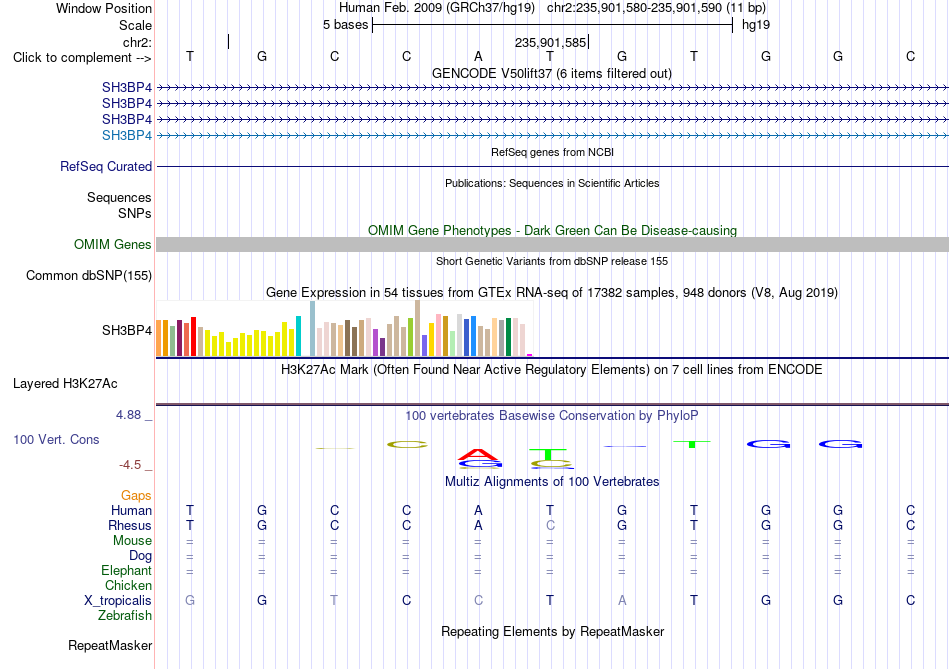Open the 'GENCODE V50lift37 (6 items filtered out)' track title
This screenshot has width=950, height=669.
pos(551,73)
